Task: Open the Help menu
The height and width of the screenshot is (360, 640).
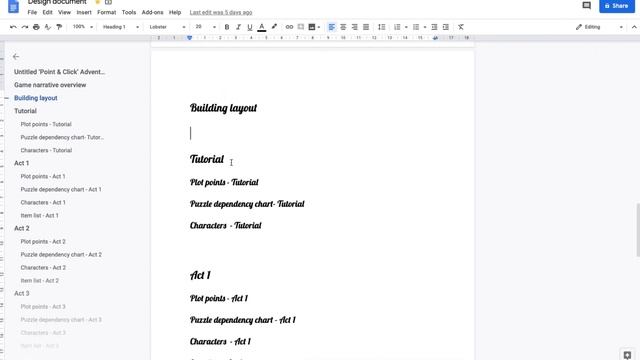Action: coord(175,12)
